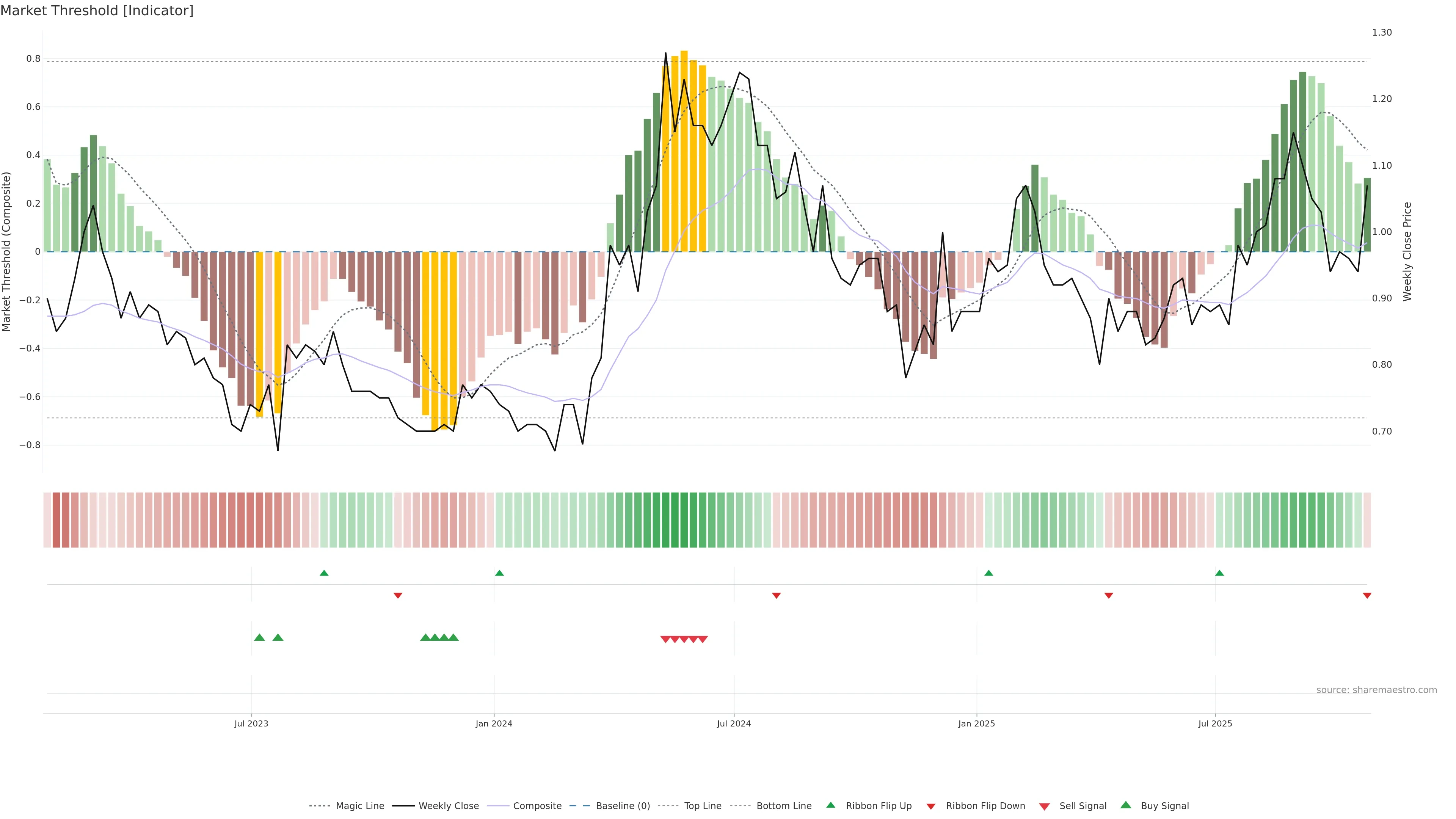Click the darkest green ribbon cell in the heat strip
Screen dimensions: 1456x819
click(675, 520)
